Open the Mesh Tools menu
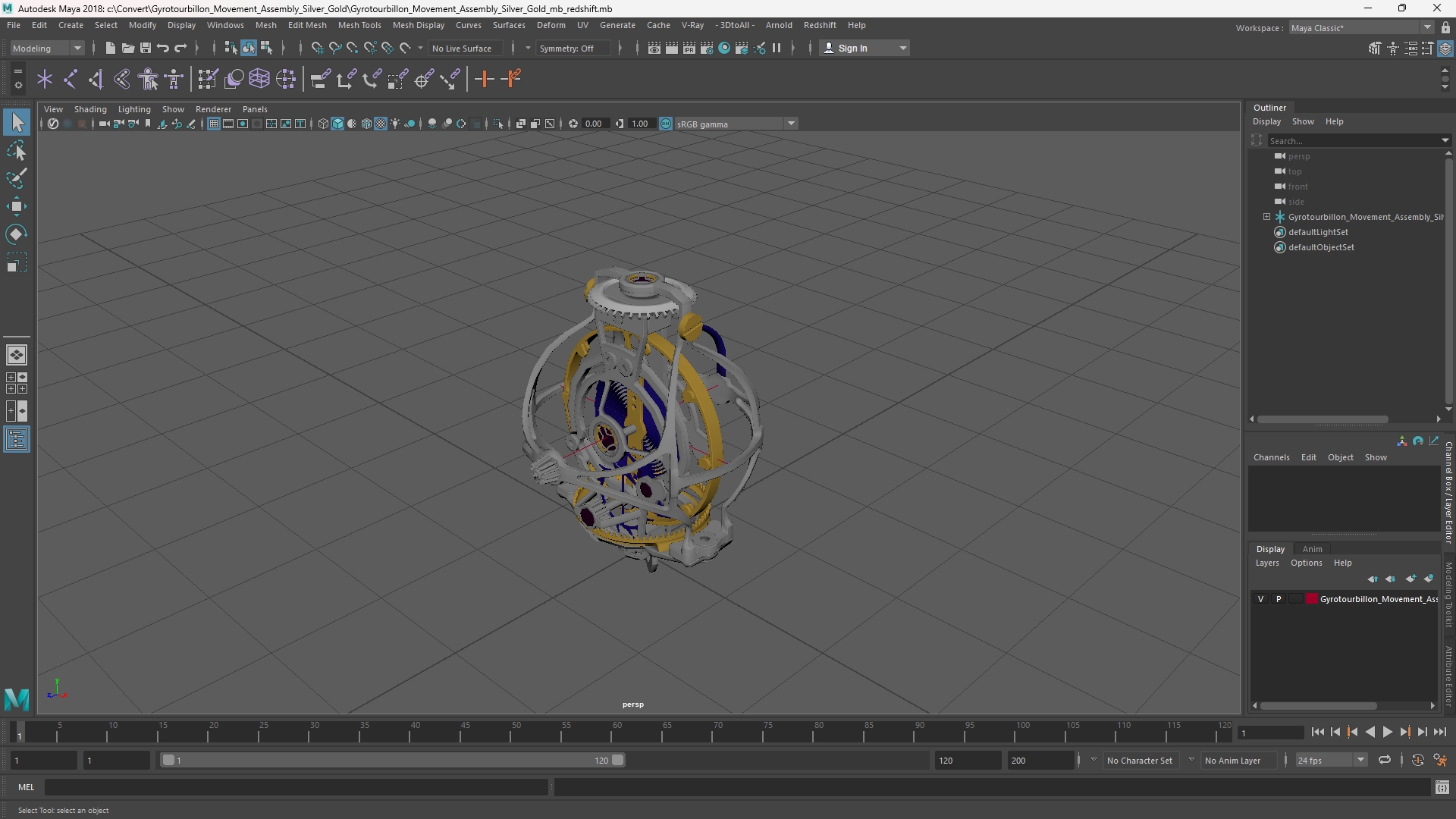 (359, 25)
